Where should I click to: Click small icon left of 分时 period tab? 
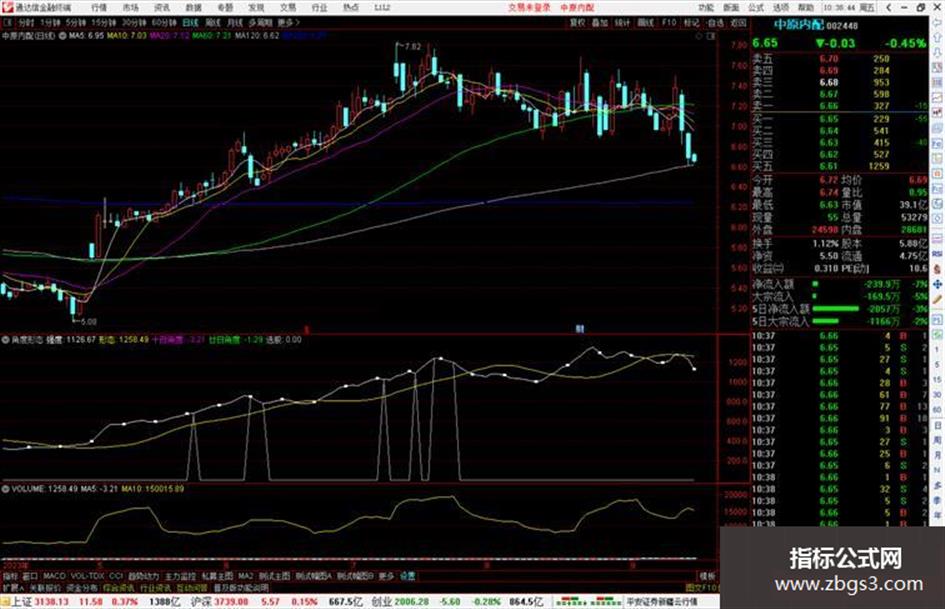point(8,22)
